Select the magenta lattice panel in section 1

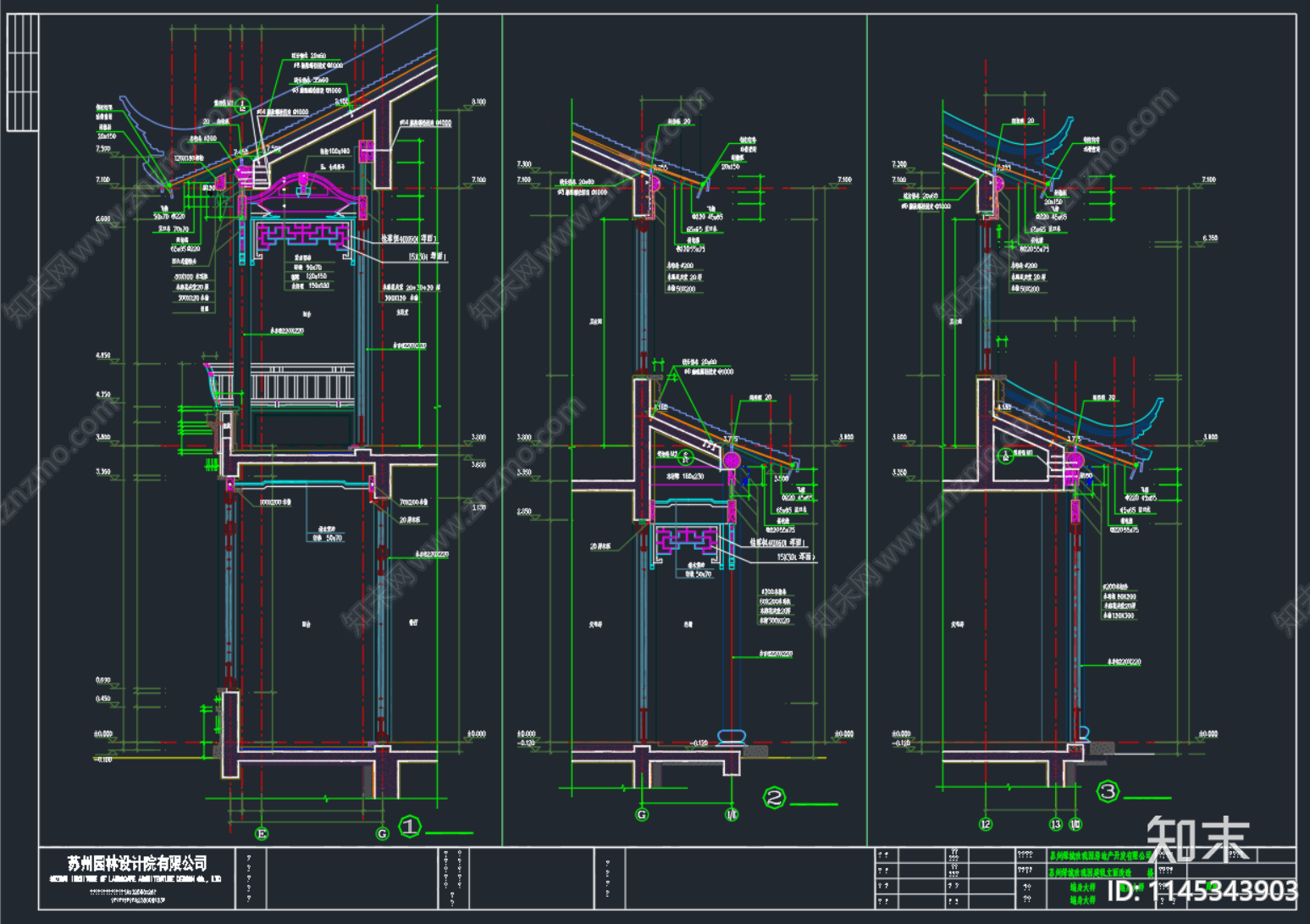pyautogui.click(x=304, y=238)
